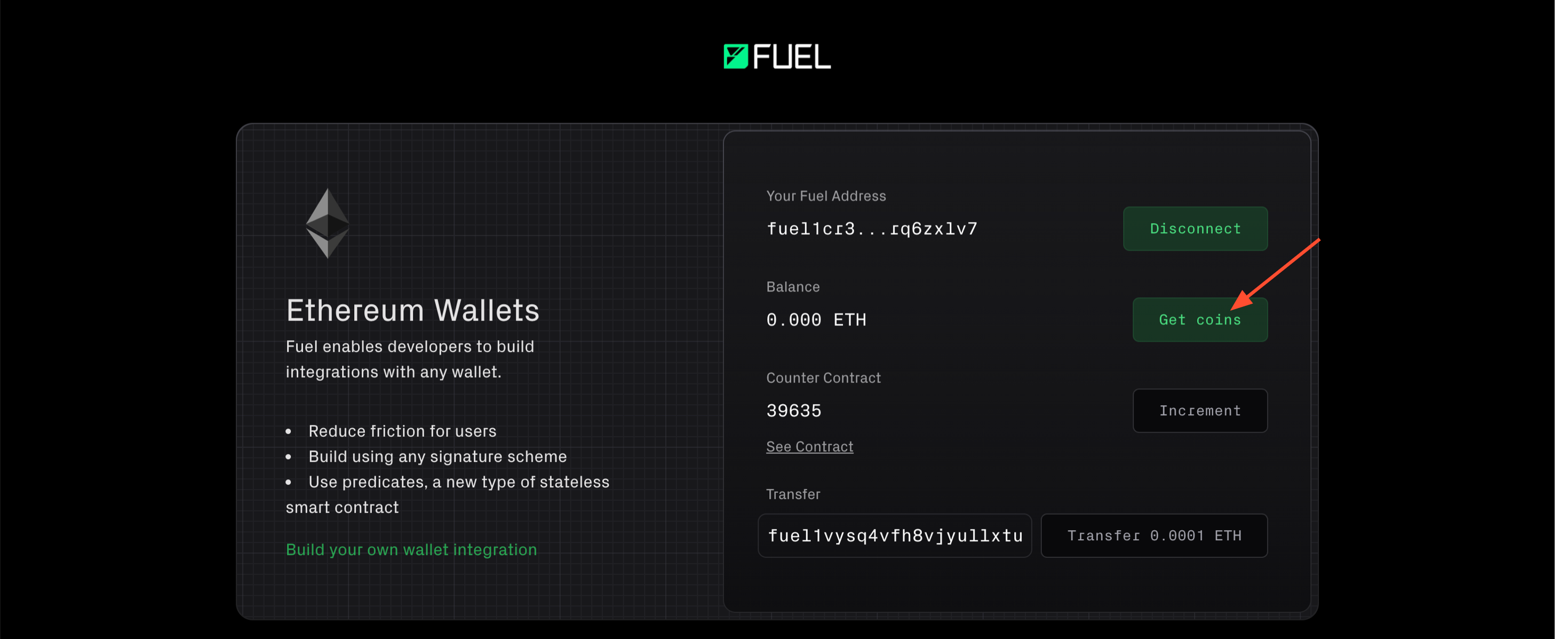Viewport: 1568px width, 639px height.
Task: Click the Counter Contract label
Action: (823, 377)
